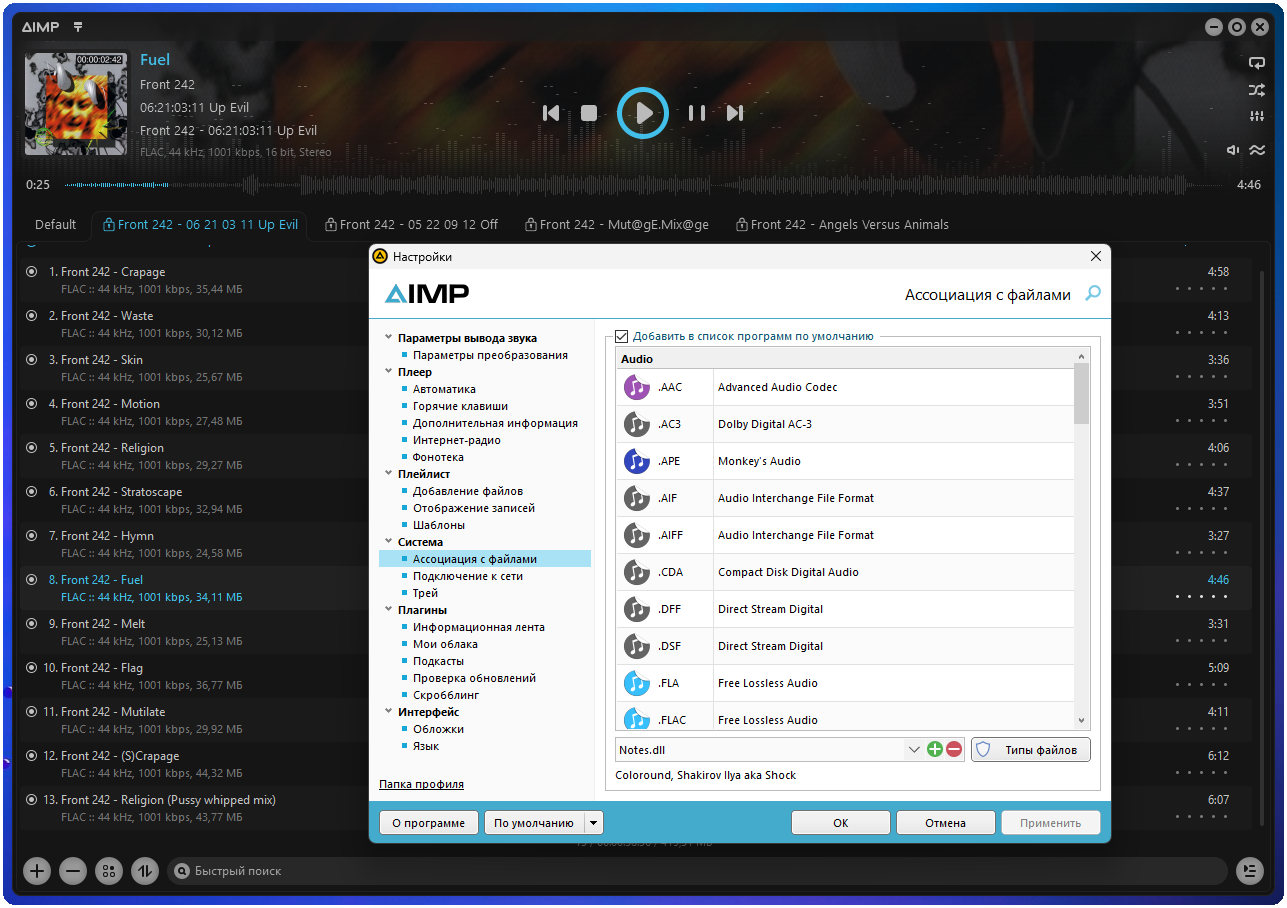Image resolution: width=1287 pixels, height=908 pixels.
Task: Open the equalizer settings icon
Action: [x=1256, y=117]
